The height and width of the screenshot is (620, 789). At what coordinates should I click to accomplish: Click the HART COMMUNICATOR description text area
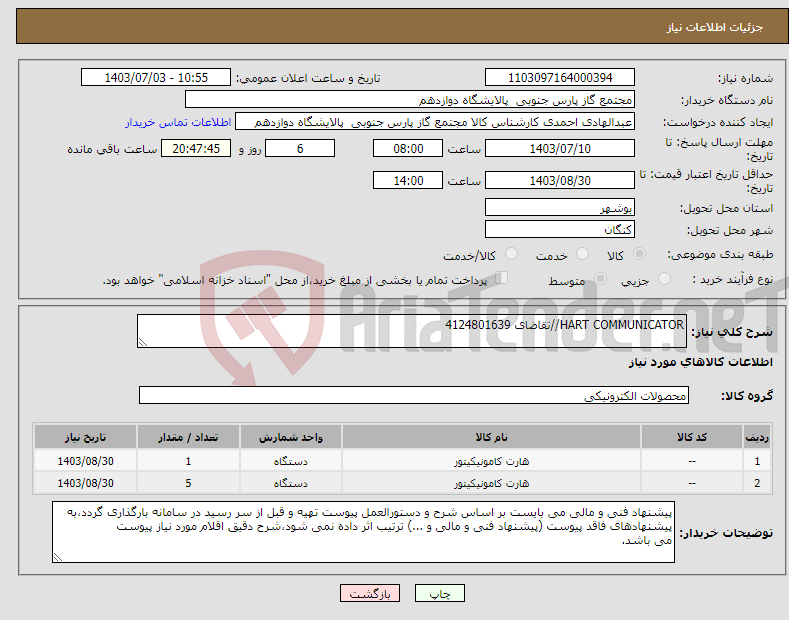412,331
